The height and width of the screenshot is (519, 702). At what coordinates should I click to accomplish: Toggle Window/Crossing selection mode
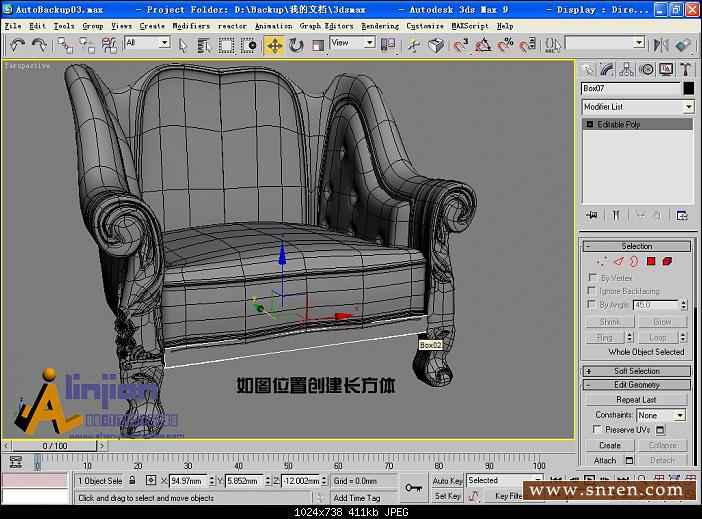[248, 45]
